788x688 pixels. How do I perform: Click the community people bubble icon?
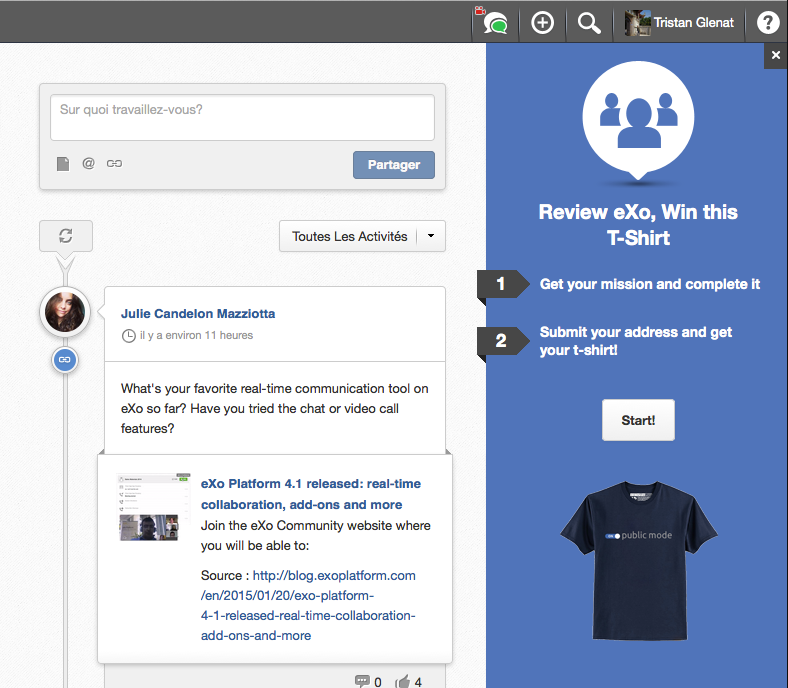tap(638, 120)
